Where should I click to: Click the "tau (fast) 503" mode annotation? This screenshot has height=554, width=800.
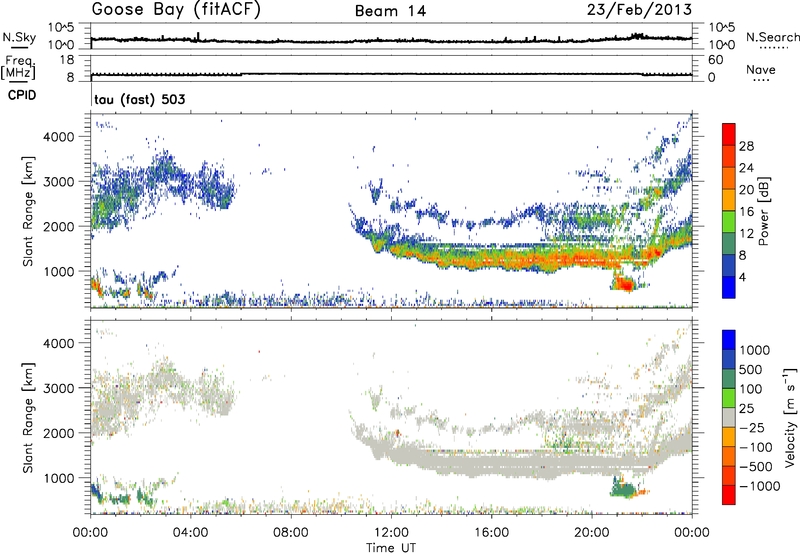point(140,99)
